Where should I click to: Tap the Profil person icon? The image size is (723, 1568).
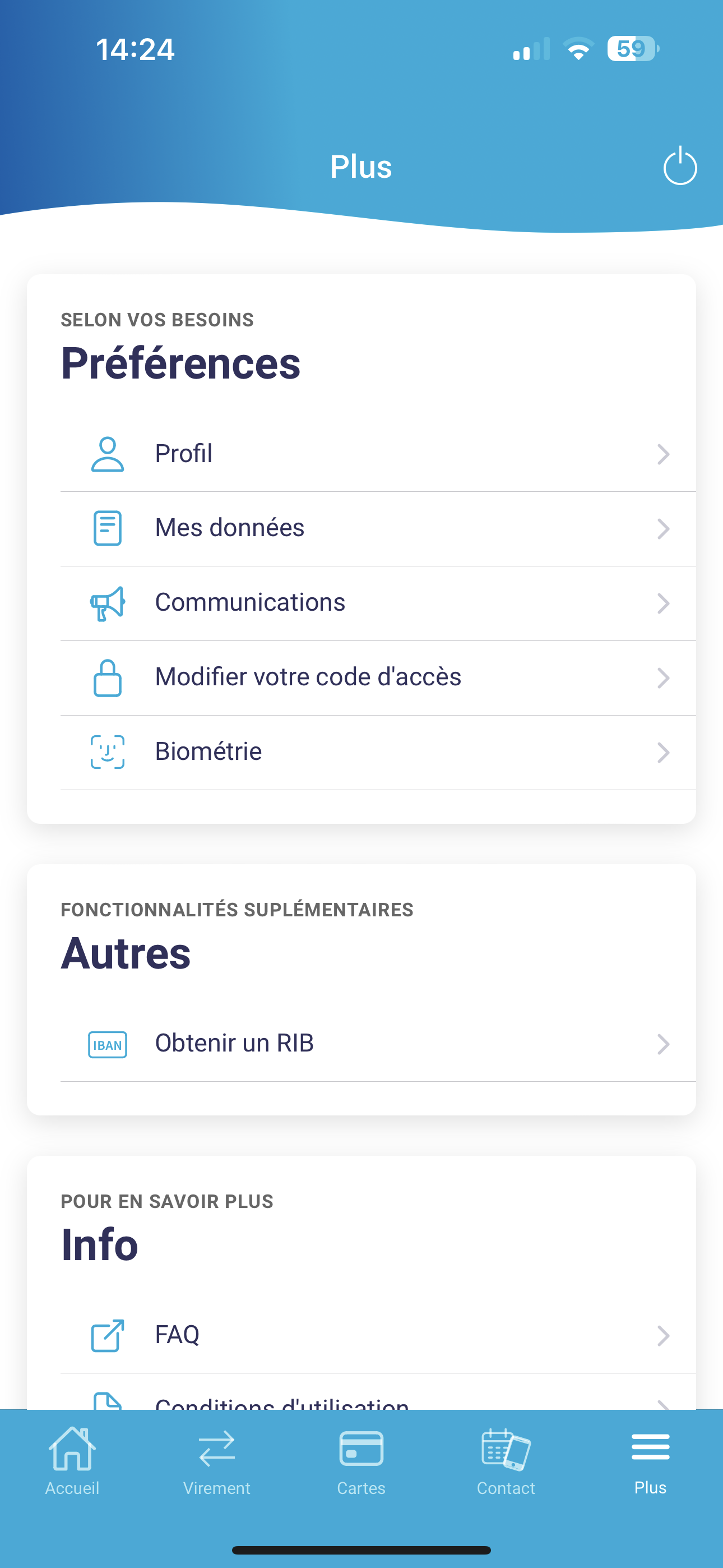pos(107,454)
